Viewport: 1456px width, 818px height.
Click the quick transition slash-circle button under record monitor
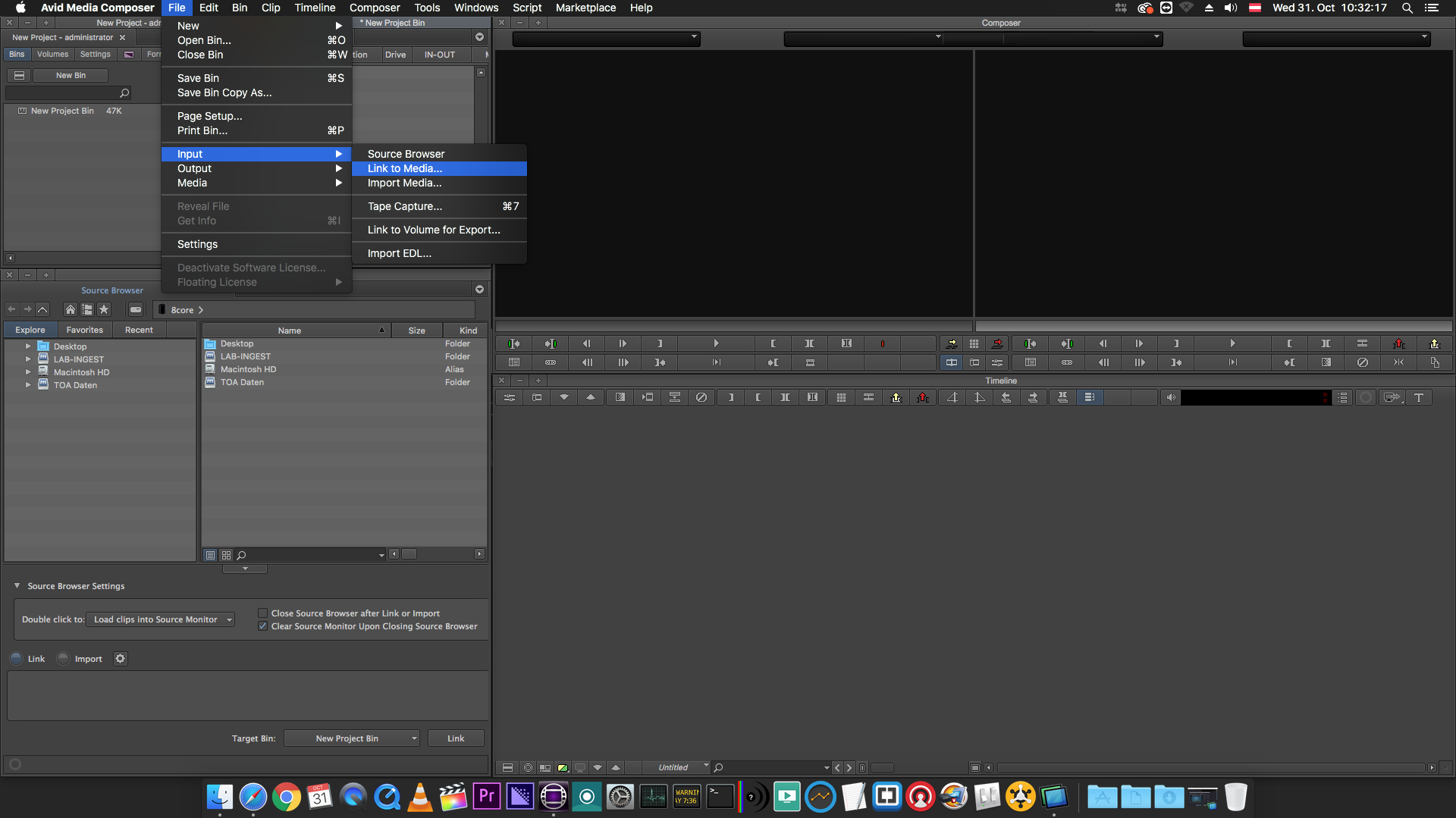[x=1363, y=362]
